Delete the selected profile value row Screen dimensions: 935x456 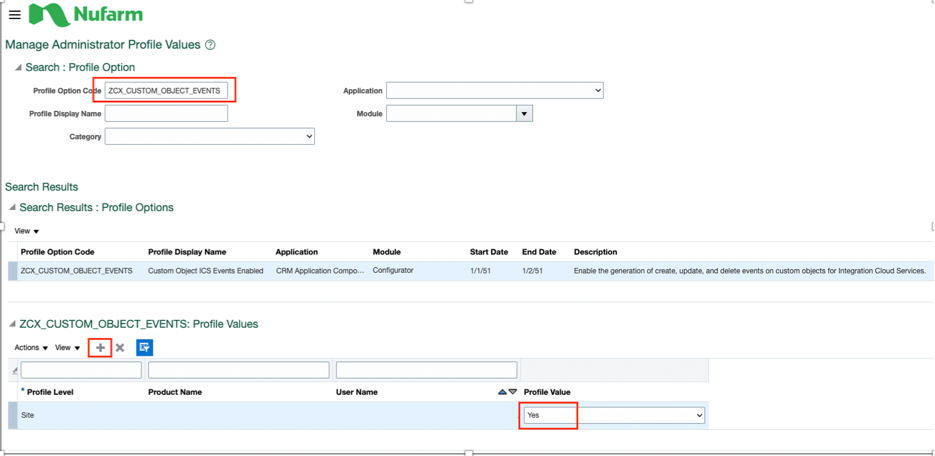tap(120, 348)
